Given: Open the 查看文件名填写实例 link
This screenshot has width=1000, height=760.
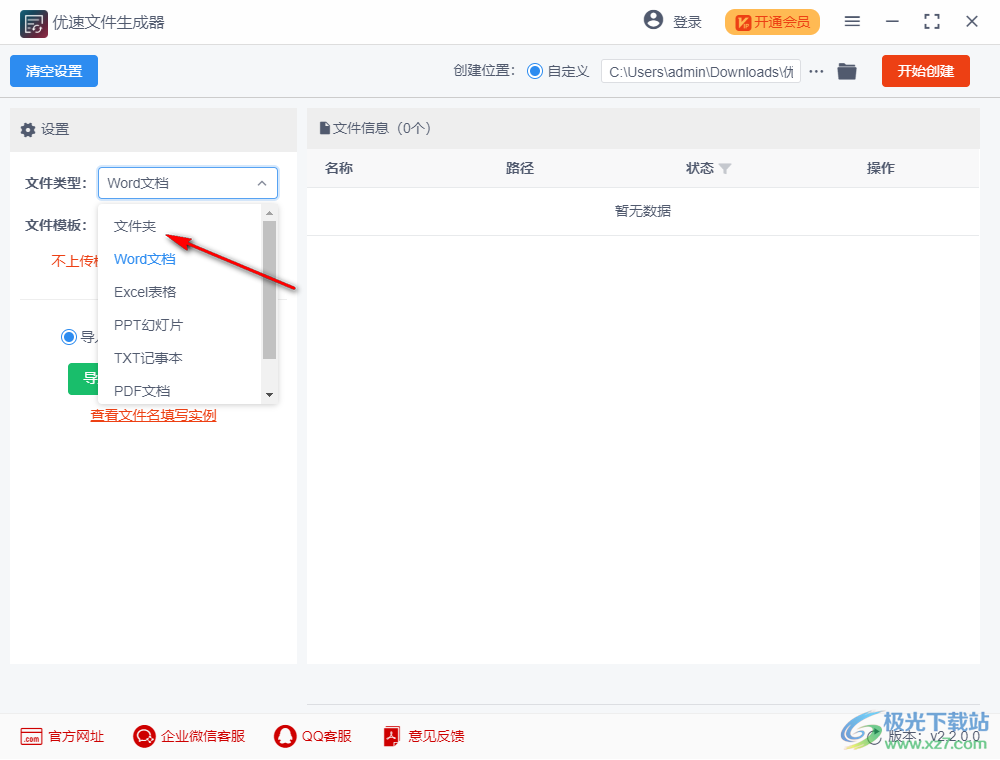Looking at the screenshot, I should tap(153, 415).
